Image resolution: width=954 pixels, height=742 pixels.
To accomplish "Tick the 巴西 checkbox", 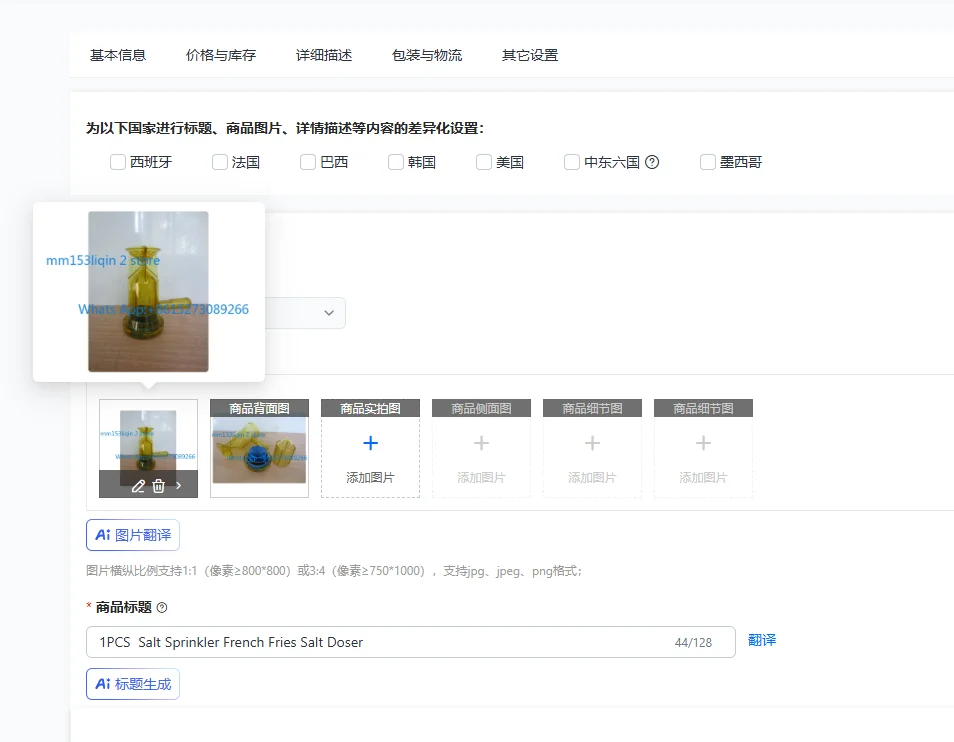I will pyautogui.click(x=308, y=162).
